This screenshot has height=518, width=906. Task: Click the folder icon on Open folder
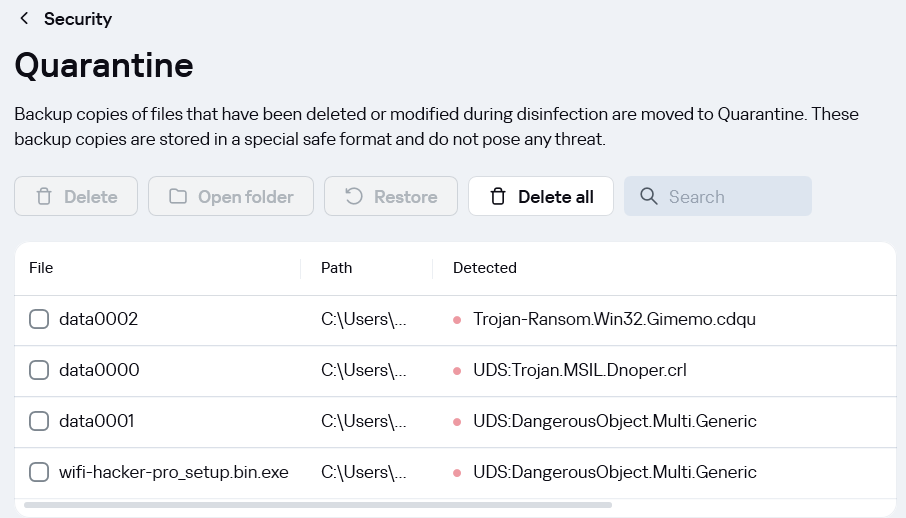point(177,197)
